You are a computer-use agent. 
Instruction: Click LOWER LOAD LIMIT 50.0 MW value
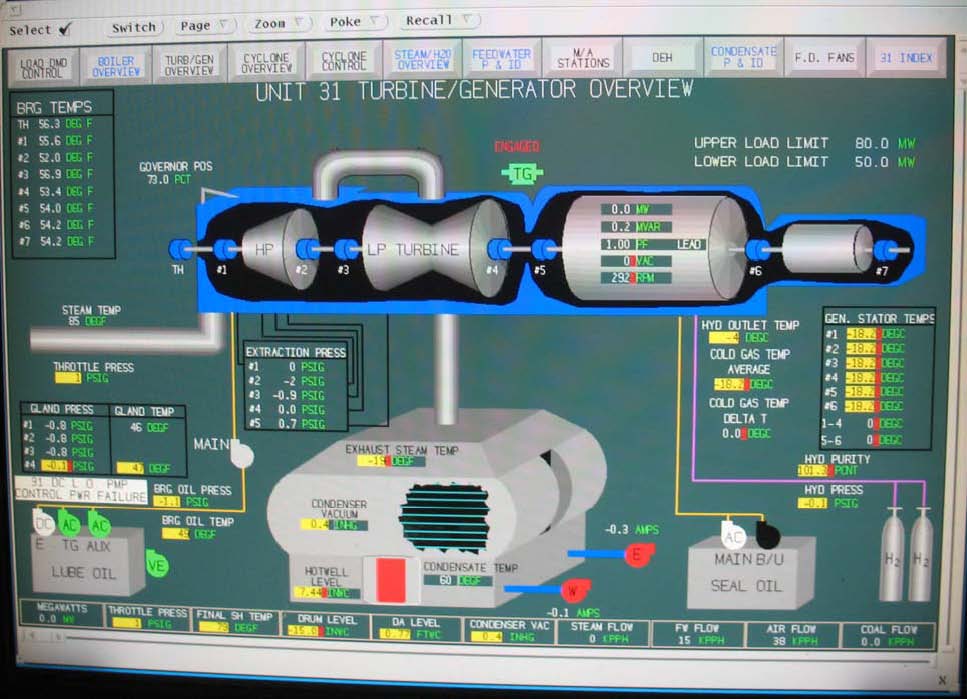(x=884, y=162)
